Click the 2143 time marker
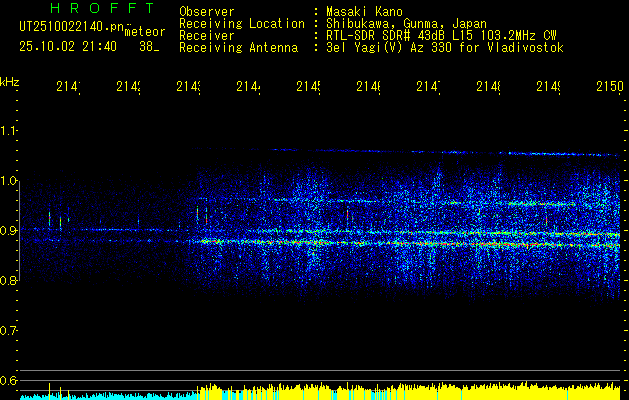This screenshot has width=629, height=400. pyautogui.click(x=189, y=87)
